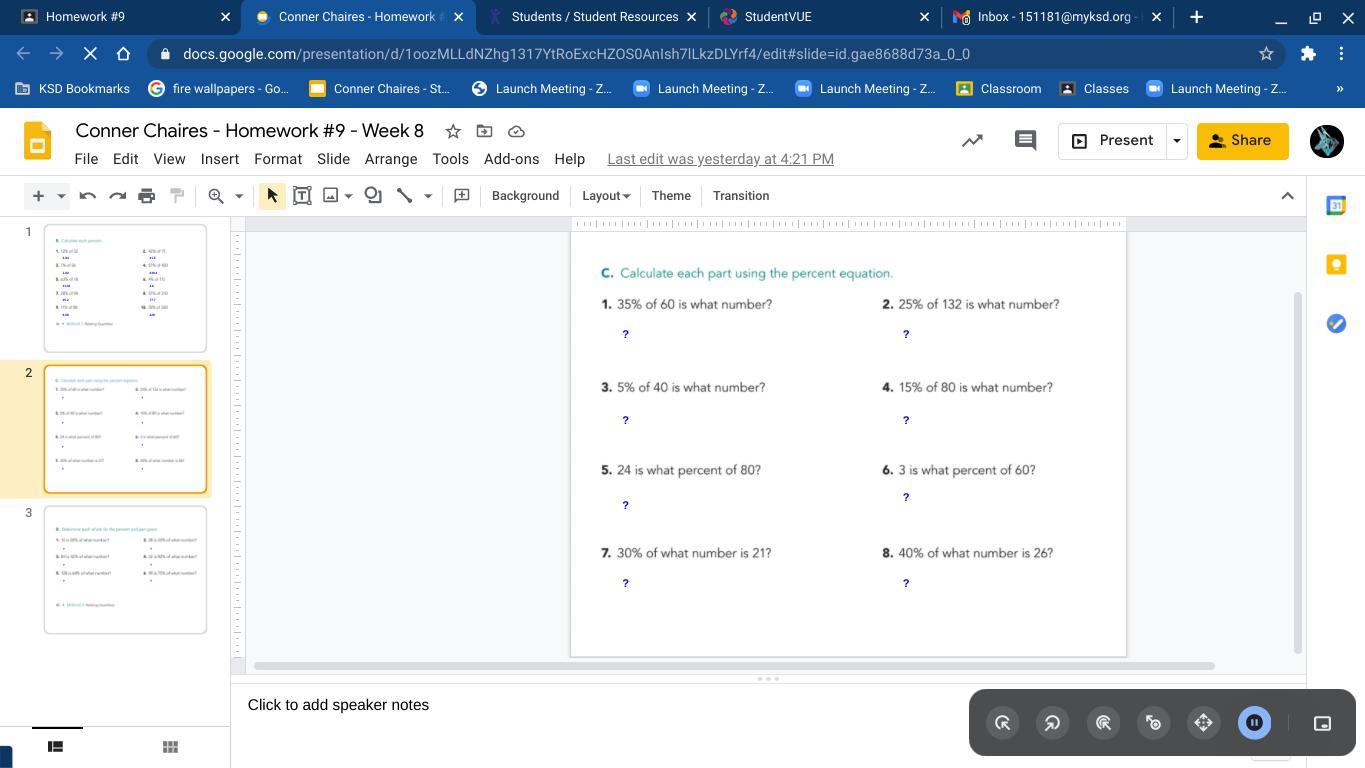1365x768 pixels.
Task: Open Google Keep side panel
Action: tap(1336, 264)
